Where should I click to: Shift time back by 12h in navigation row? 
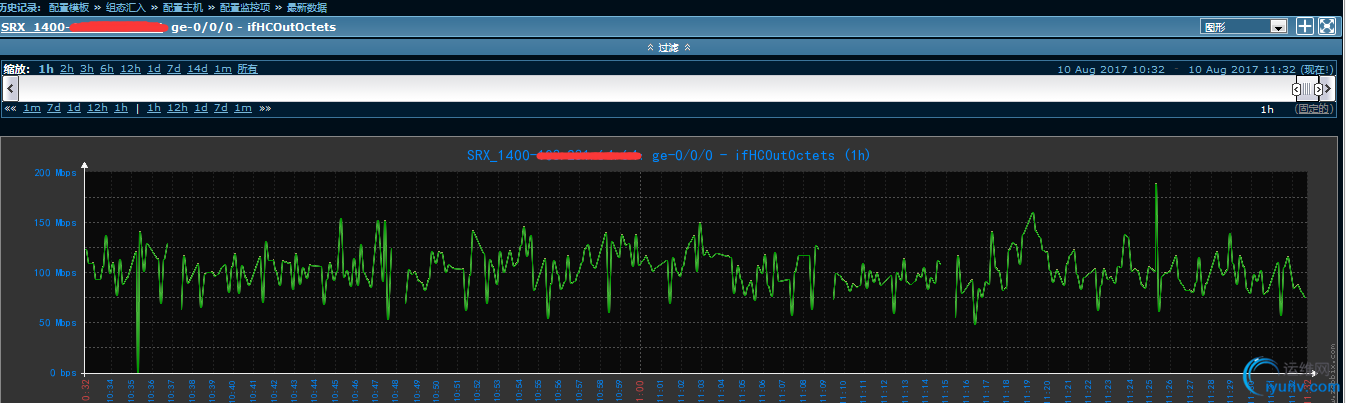(97, 108)
